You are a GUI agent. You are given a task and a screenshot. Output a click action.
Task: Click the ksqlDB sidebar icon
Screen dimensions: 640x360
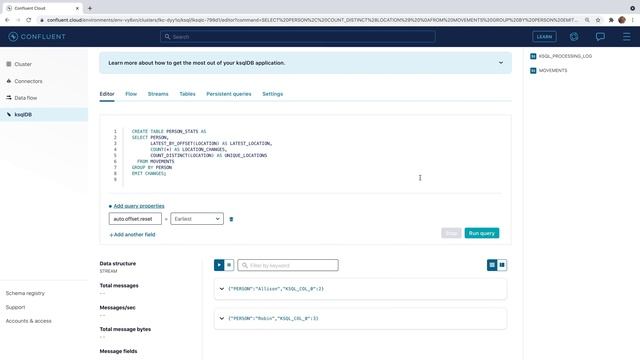point(9,114)
